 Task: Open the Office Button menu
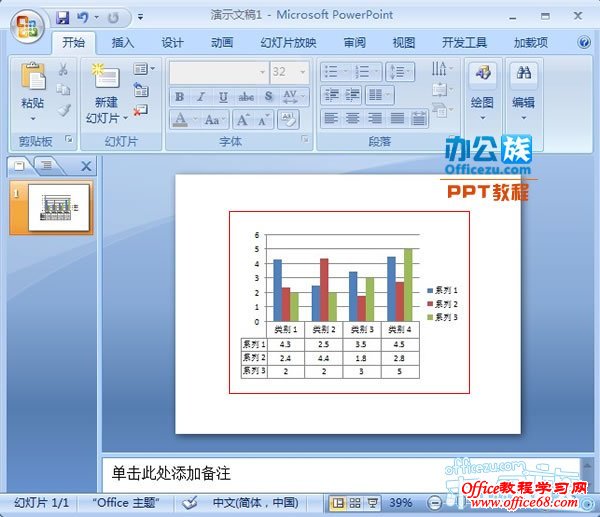(27, 27)
